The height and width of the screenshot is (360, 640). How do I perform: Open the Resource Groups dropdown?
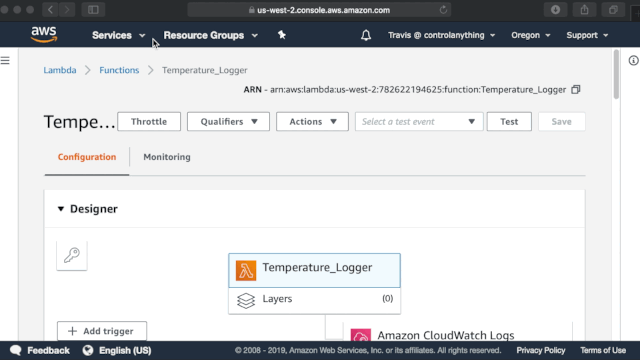coord(211,36)
